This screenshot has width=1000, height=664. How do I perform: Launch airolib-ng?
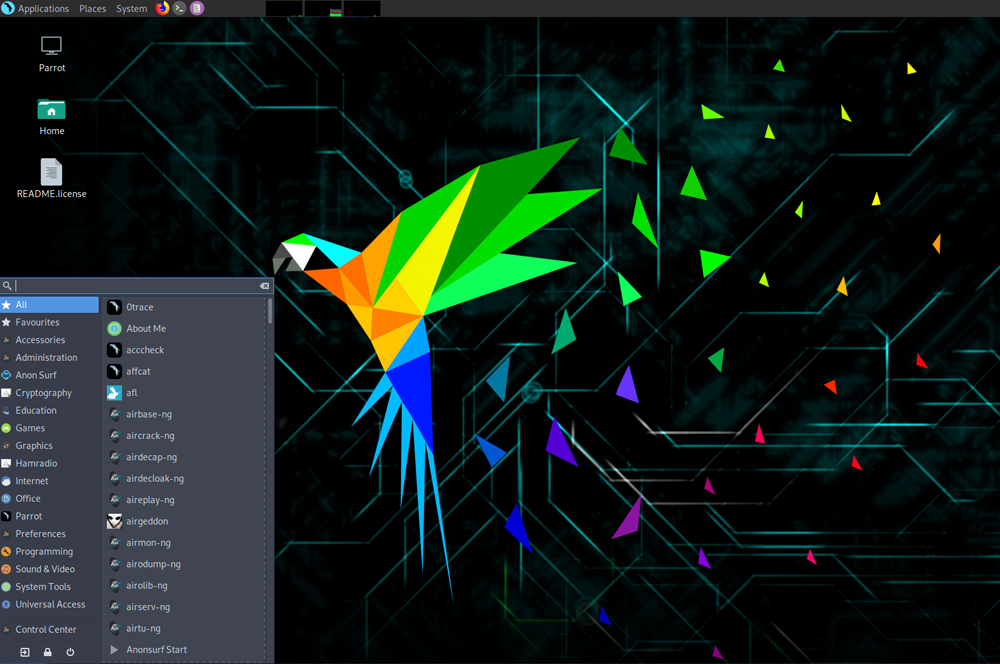[185, 586]
